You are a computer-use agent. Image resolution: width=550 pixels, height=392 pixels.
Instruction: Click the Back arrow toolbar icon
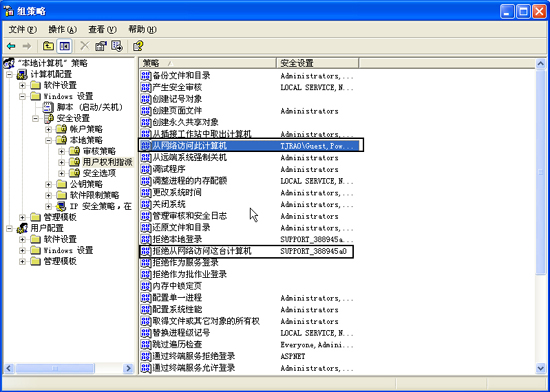(11, 46)
